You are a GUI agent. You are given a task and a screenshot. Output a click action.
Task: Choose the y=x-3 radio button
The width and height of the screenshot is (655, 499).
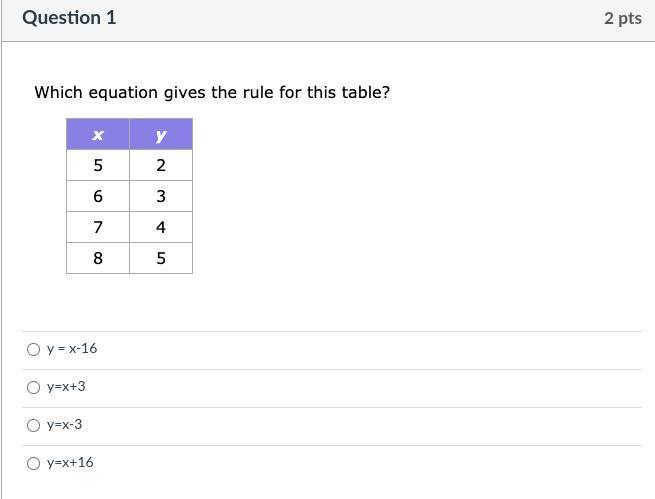(34, 425)
